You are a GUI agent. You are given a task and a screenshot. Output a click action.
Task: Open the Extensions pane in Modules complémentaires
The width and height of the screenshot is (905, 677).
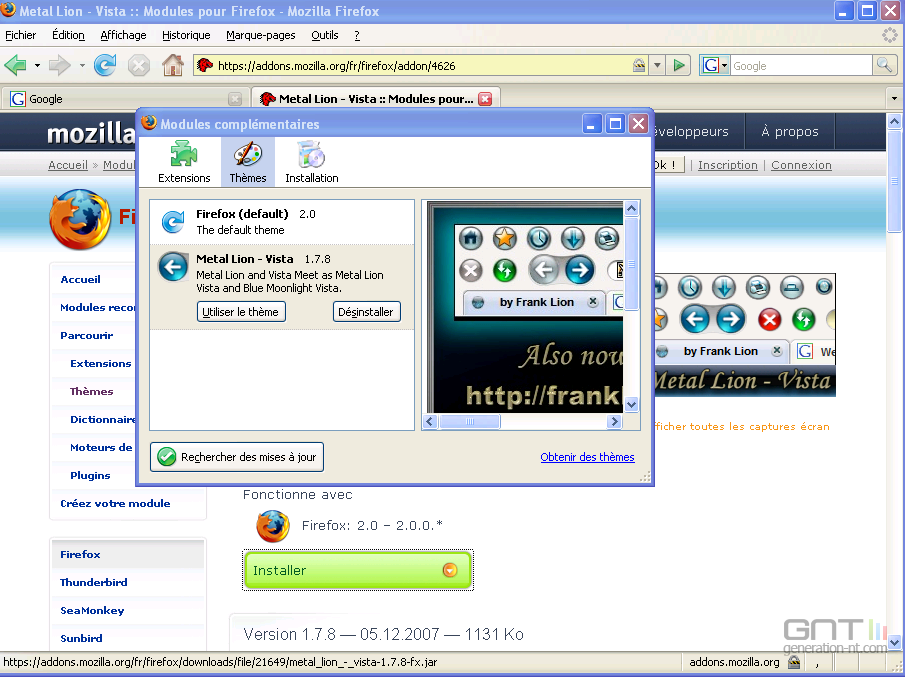[x=184, y=162]
